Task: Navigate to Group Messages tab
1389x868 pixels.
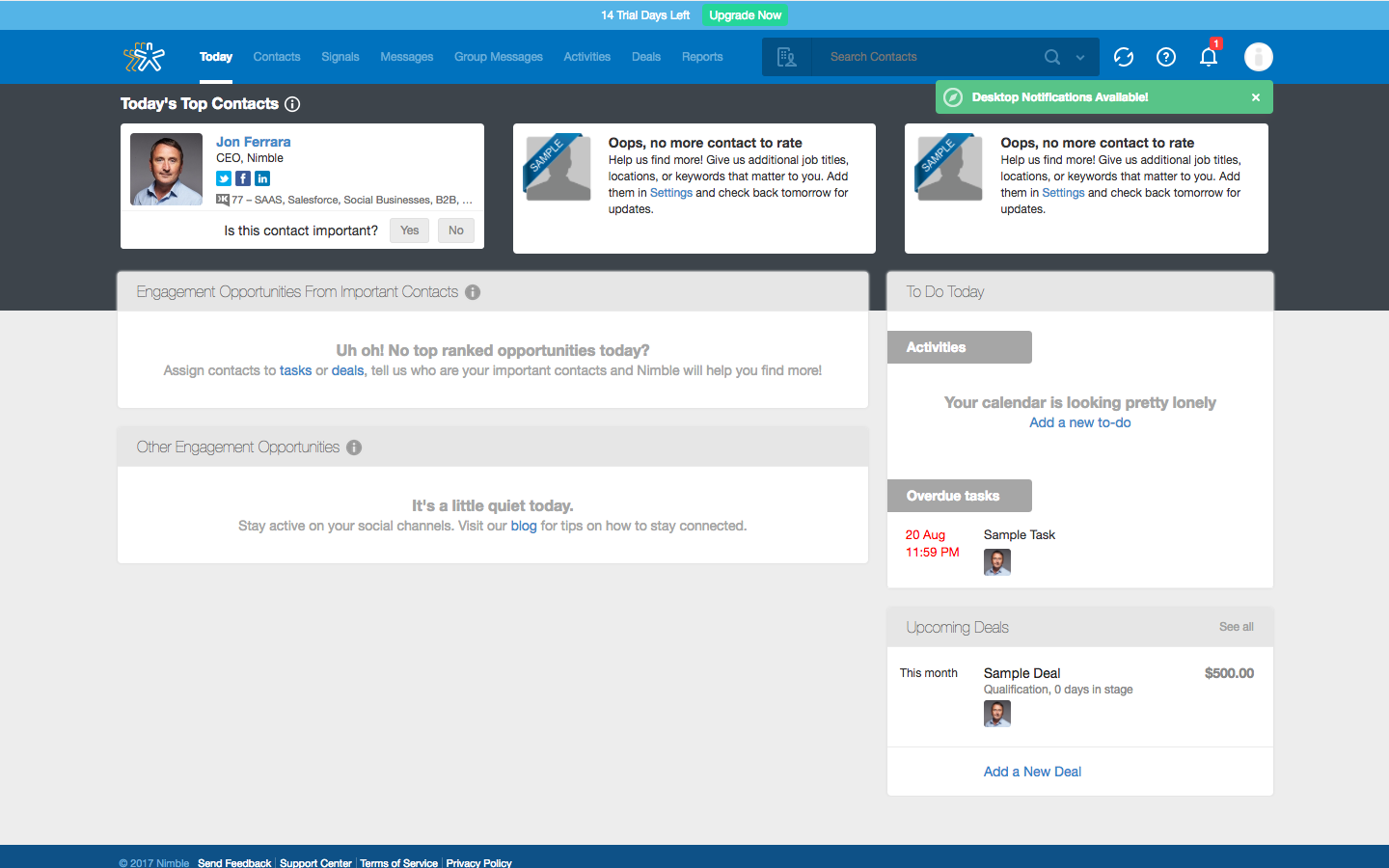Action: pyautogui.click(x=499, y=57)
